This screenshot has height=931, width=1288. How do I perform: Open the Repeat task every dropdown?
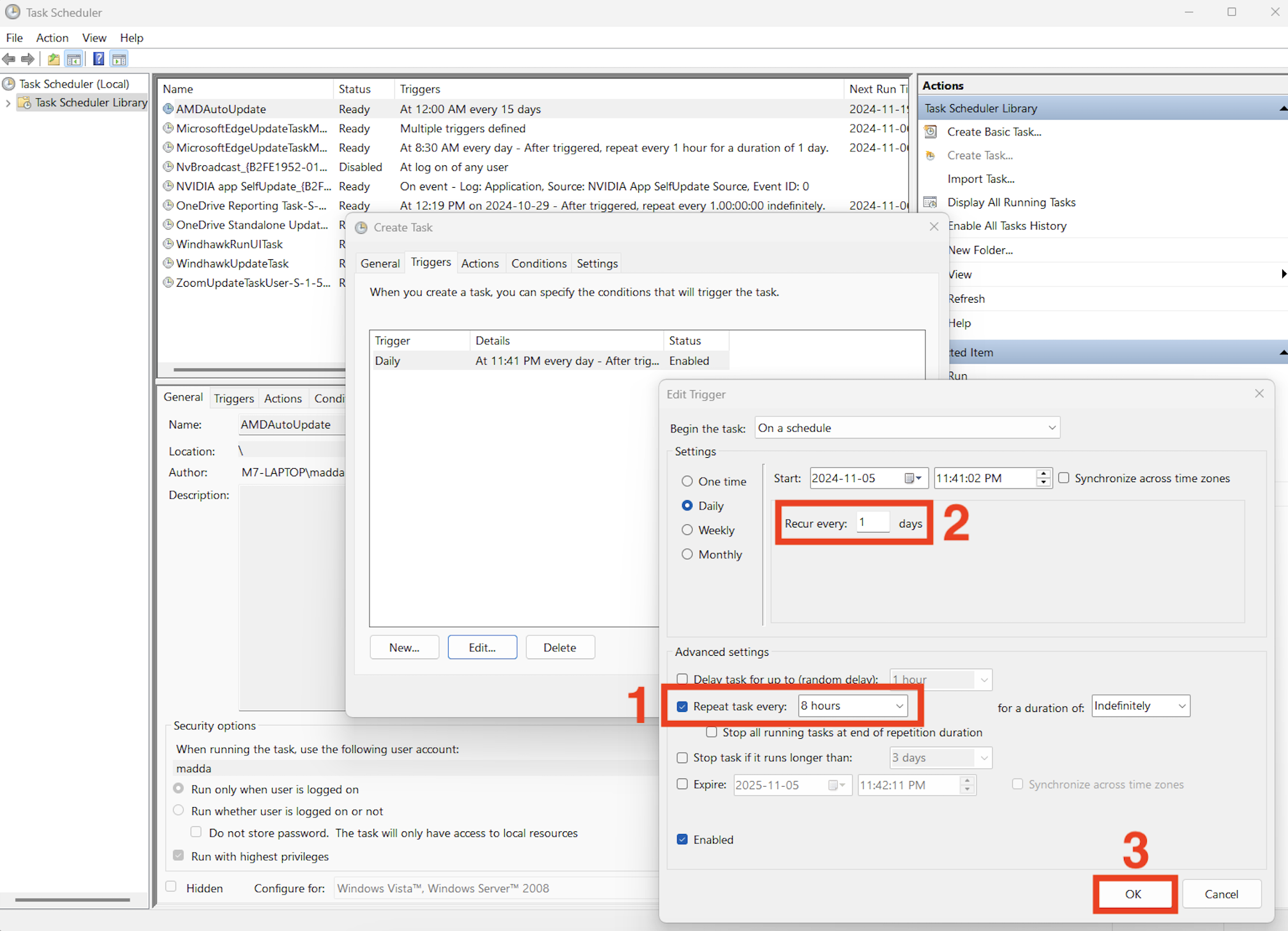(899, 706)
